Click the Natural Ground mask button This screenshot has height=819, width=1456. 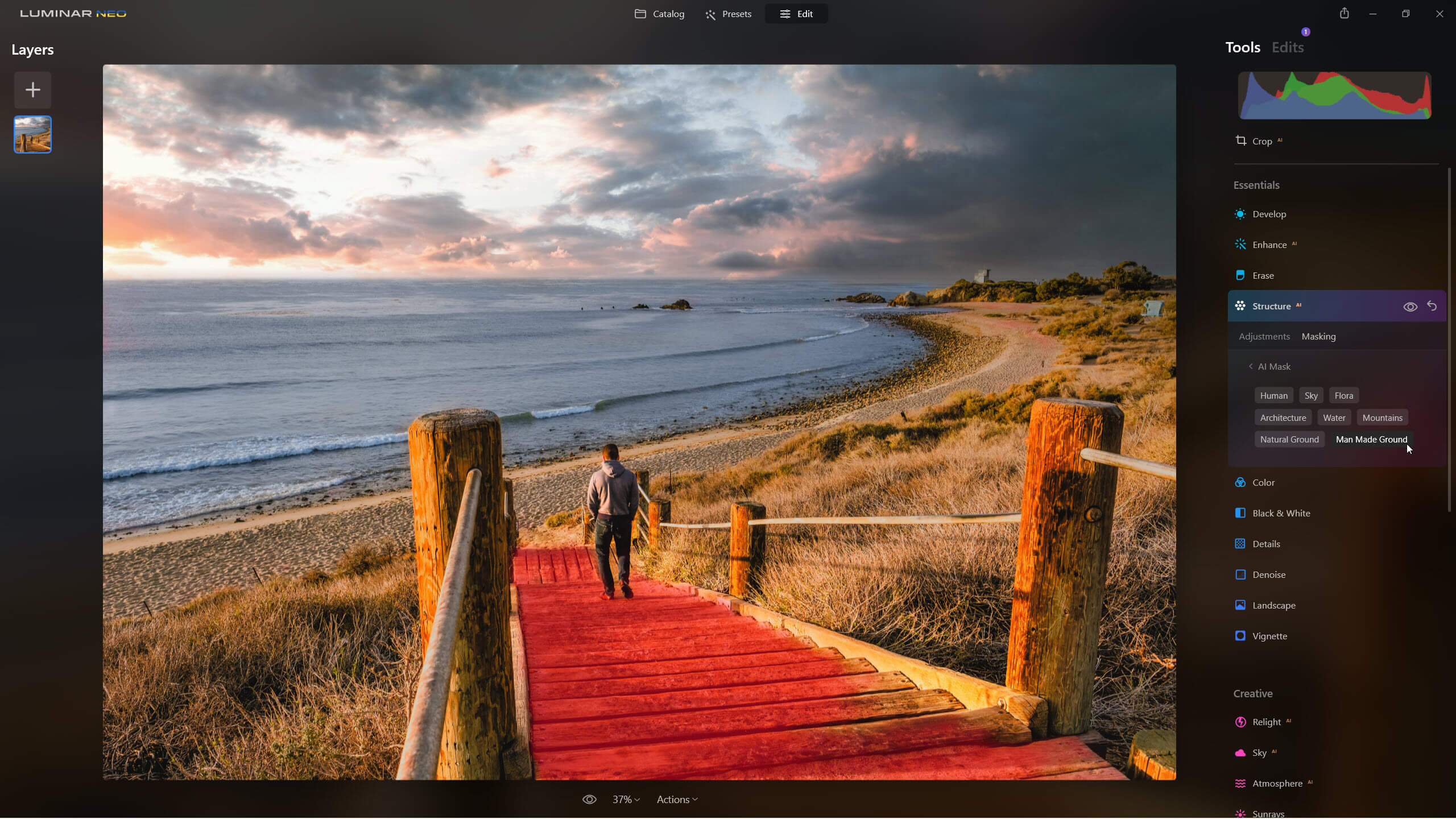pos(1289,440)
